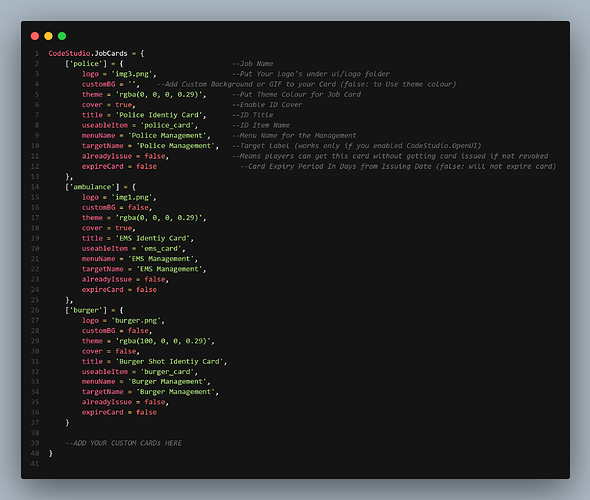This screenshot has height=500, width=590.
Task: Click the menuName 'EMS Management' value
Action: click(x=161, y=259)
